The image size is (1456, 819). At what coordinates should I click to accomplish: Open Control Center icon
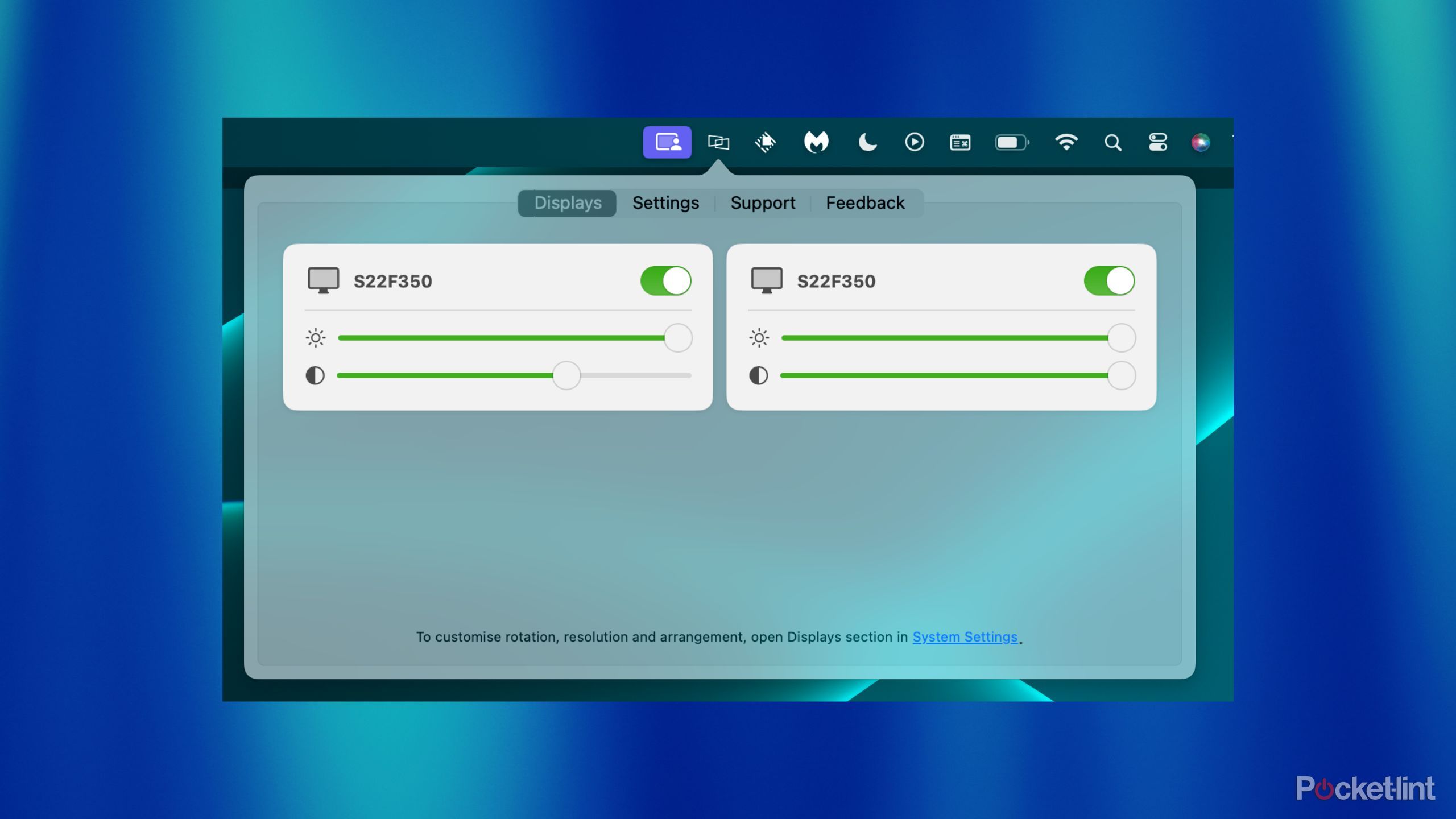coord(1158,142)
